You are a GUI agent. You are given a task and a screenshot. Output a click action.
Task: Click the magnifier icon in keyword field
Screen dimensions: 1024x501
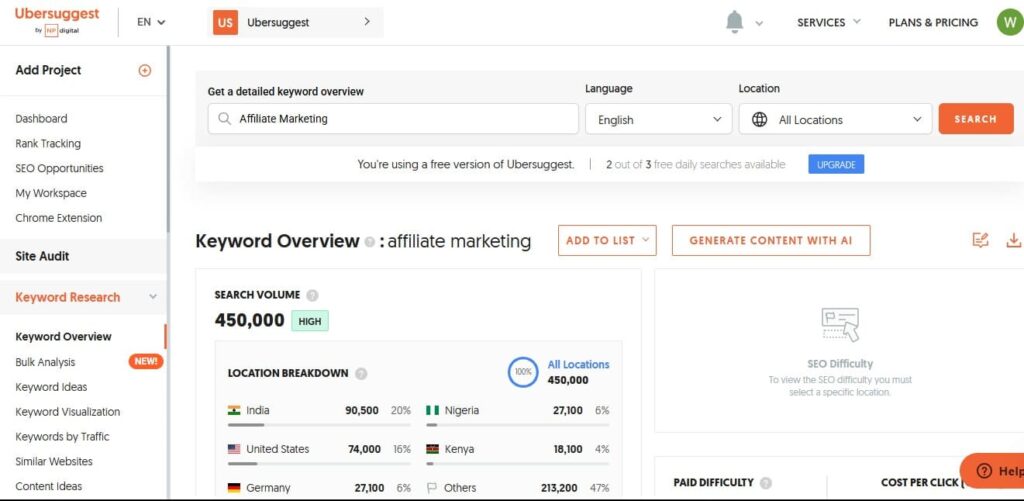click(x=225, y=119)
